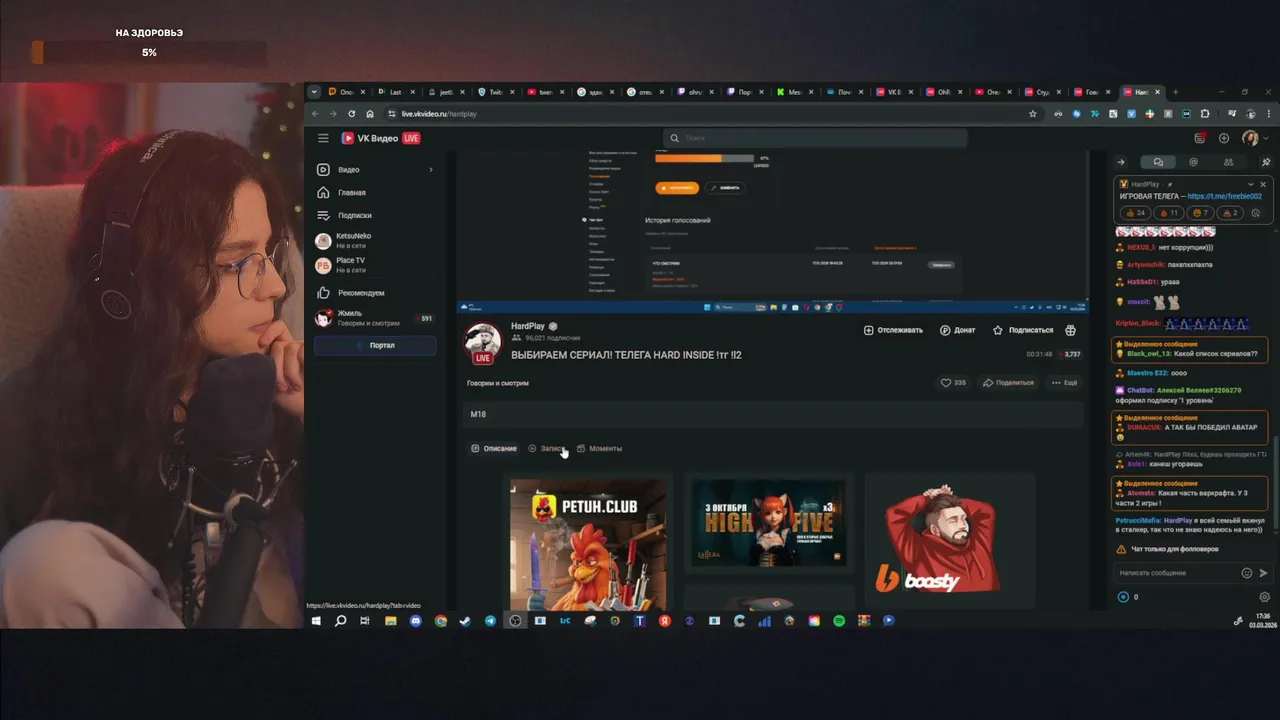Send the chat message with the arrow
This screenshot has height=720, width=1280.
(1263, 573)
